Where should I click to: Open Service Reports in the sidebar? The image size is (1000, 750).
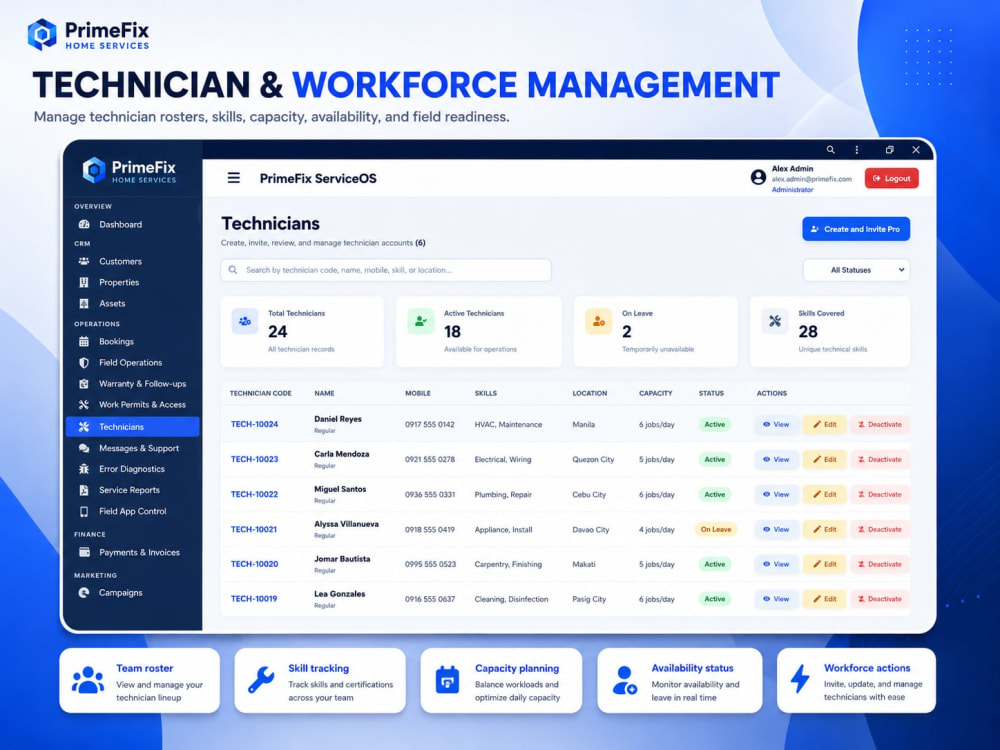(x=133, y=490)
